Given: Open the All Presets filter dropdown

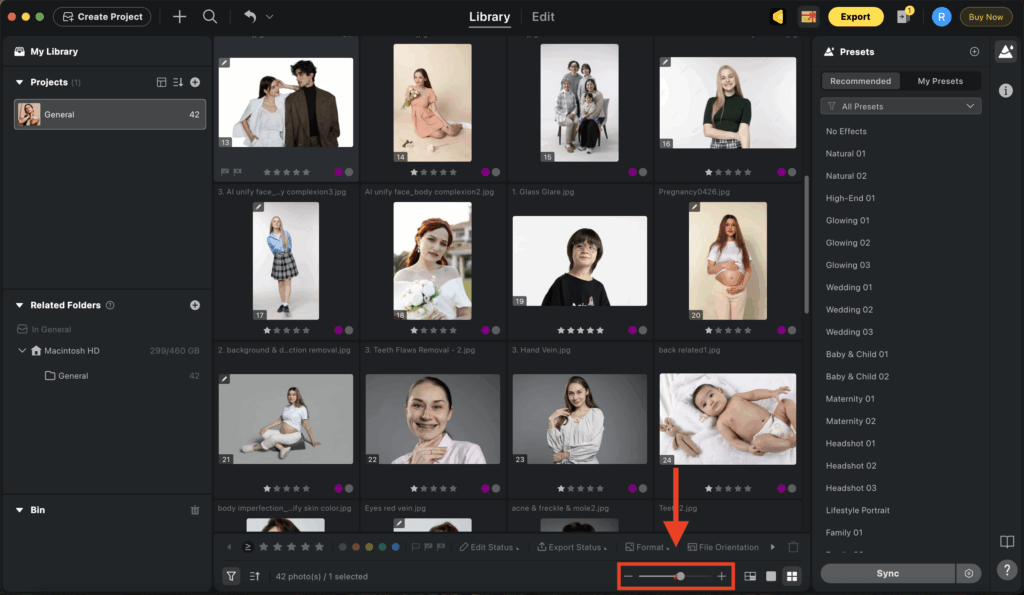Looking at the screenshot, I should click(x=901, y=106).
